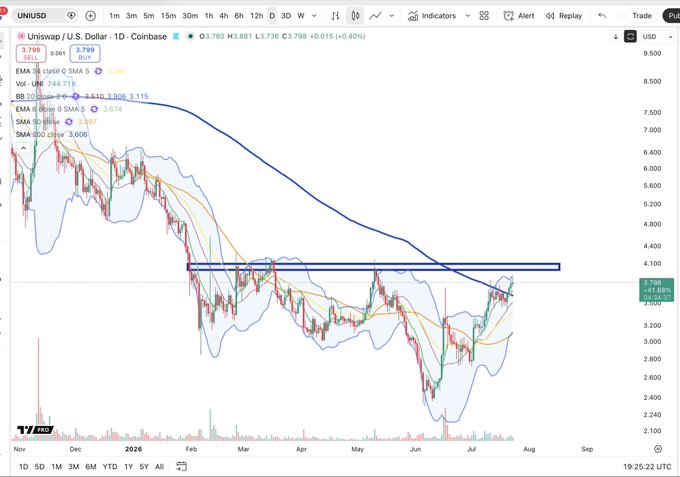This screenshot has height=477, width=680.
Task: Click the BB 20 indicator settings icon
Action: 75,96
